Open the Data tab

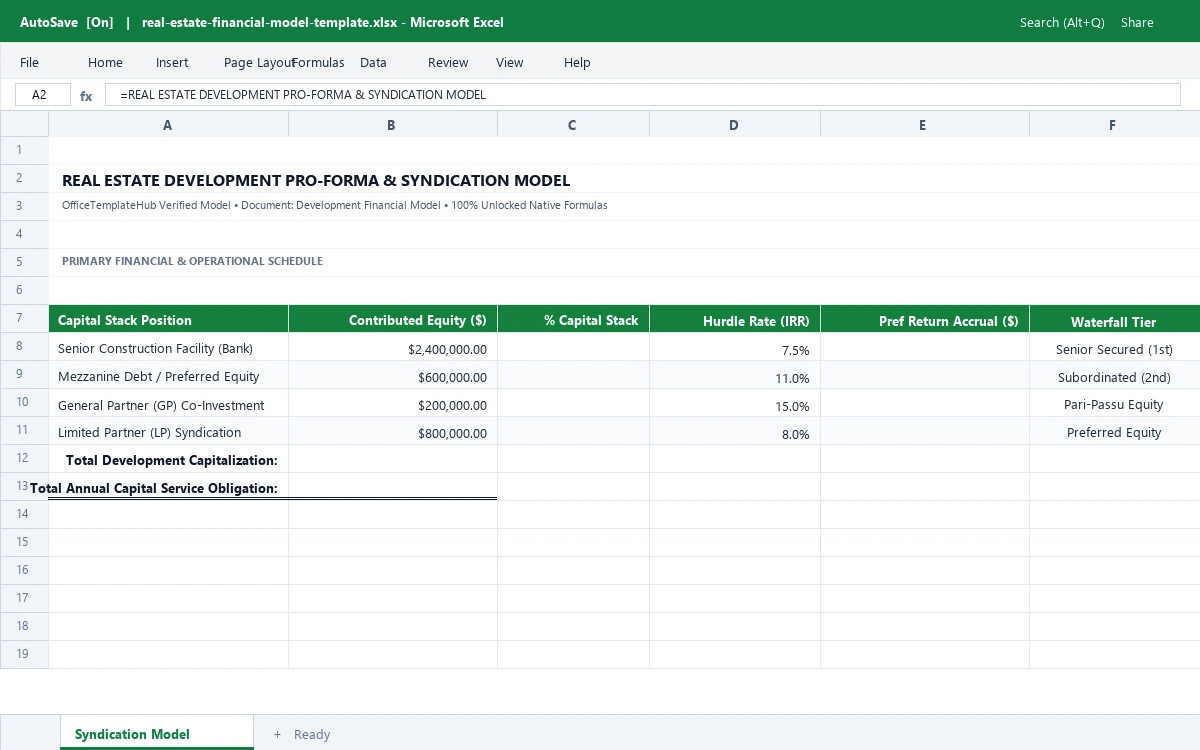[373, 62]
